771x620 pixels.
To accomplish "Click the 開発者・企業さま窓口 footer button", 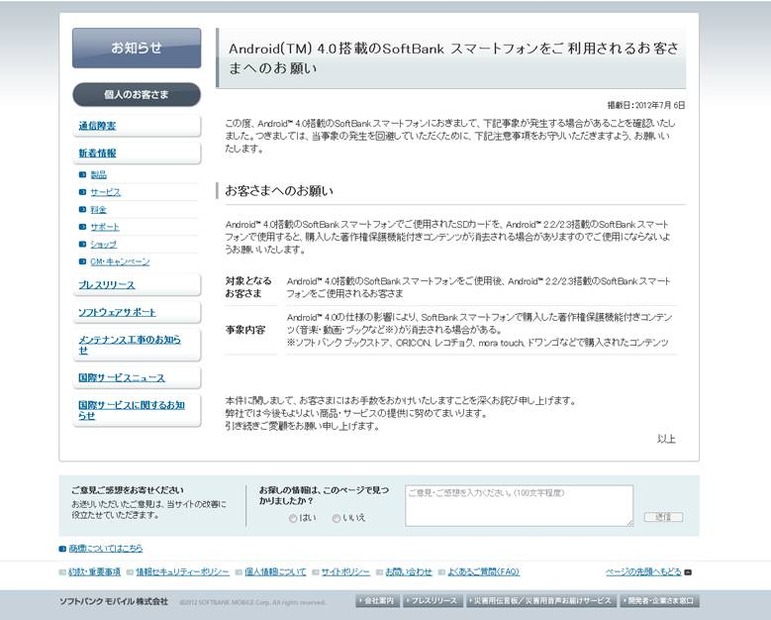I will (x=659, y=601).
